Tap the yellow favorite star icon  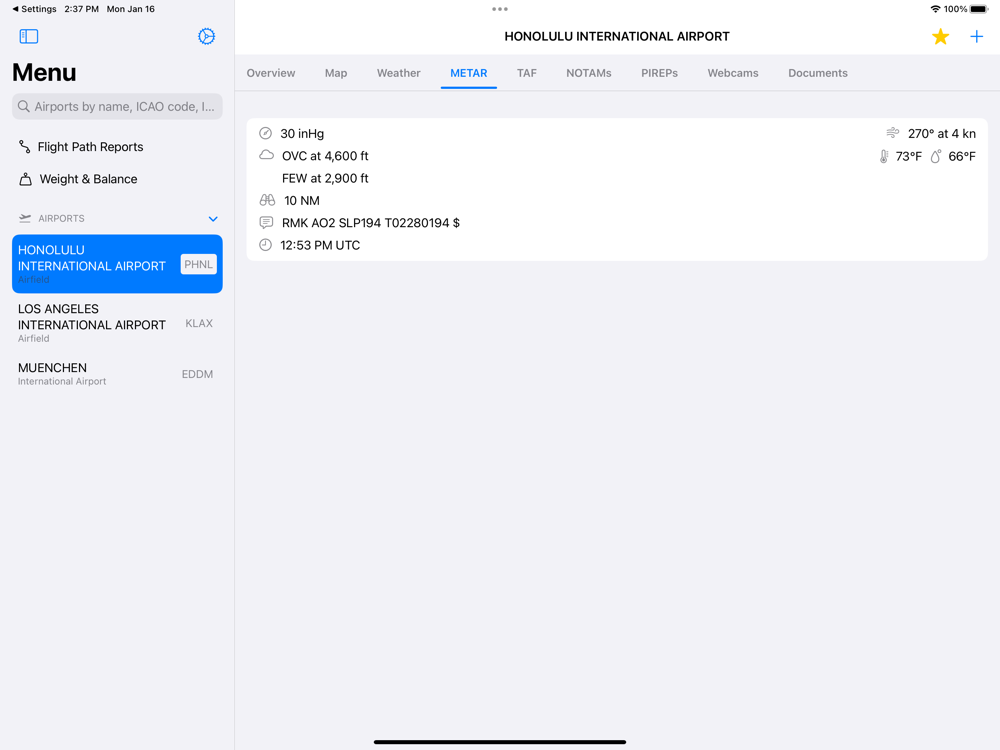[940, 36]
